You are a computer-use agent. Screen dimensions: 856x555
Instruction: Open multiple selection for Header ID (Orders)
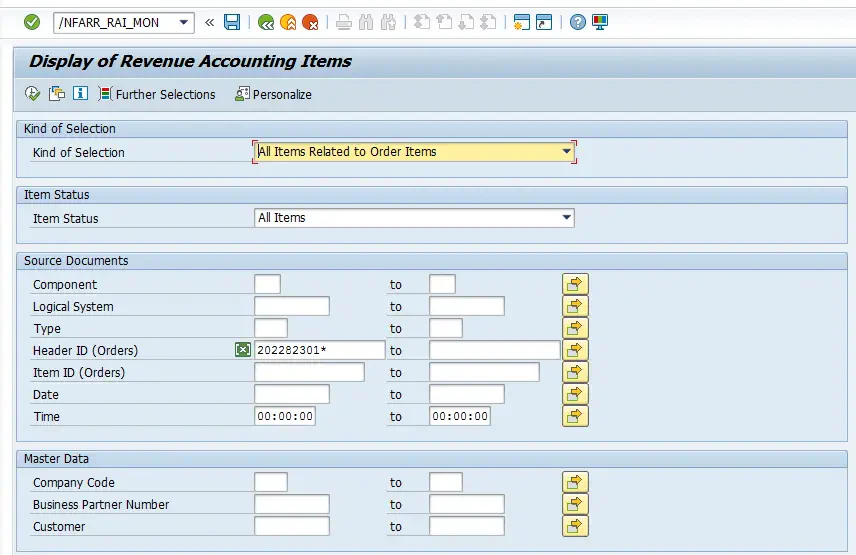coord(575,350)
